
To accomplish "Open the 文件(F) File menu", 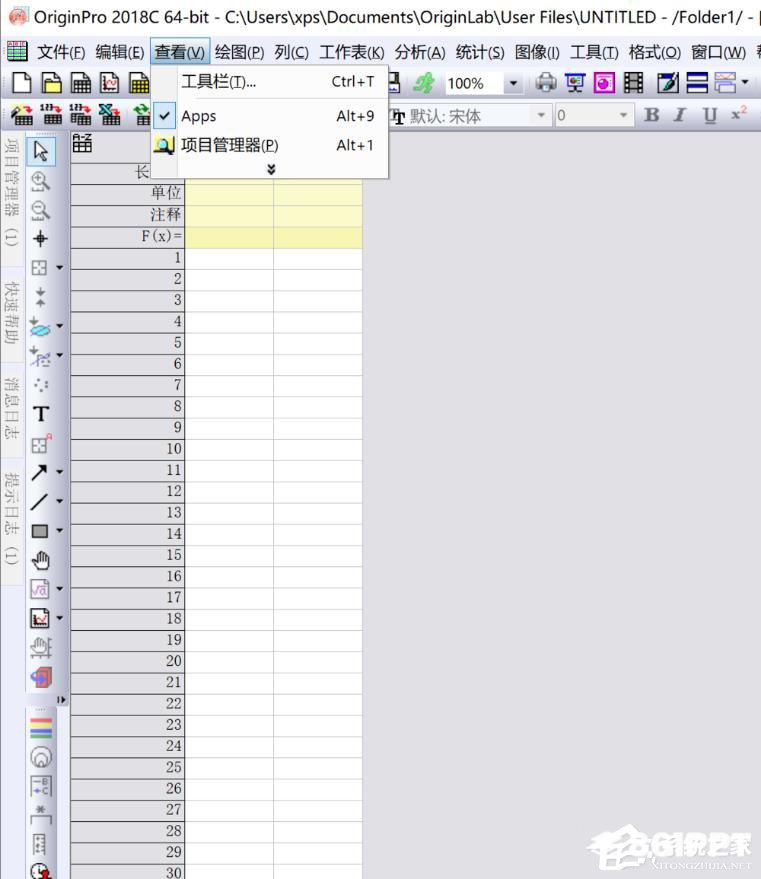I will [x=61, y=52].
